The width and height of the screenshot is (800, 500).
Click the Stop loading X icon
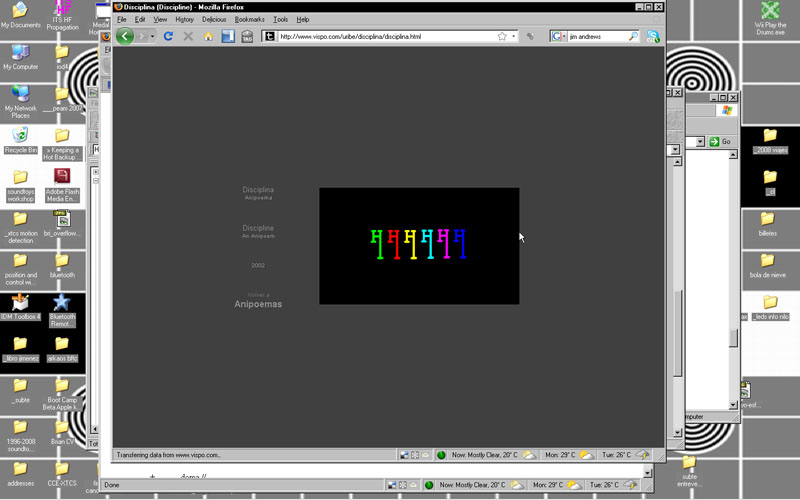(x=188, y=36)
